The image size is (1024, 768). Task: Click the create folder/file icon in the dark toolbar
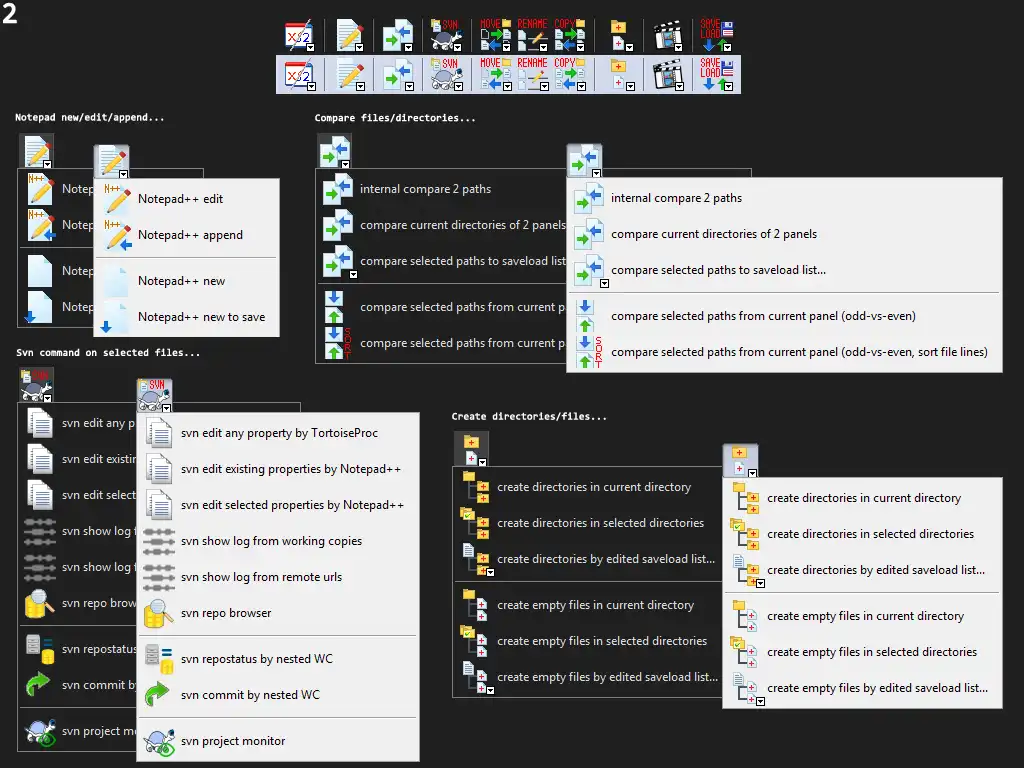pos(620,35)
